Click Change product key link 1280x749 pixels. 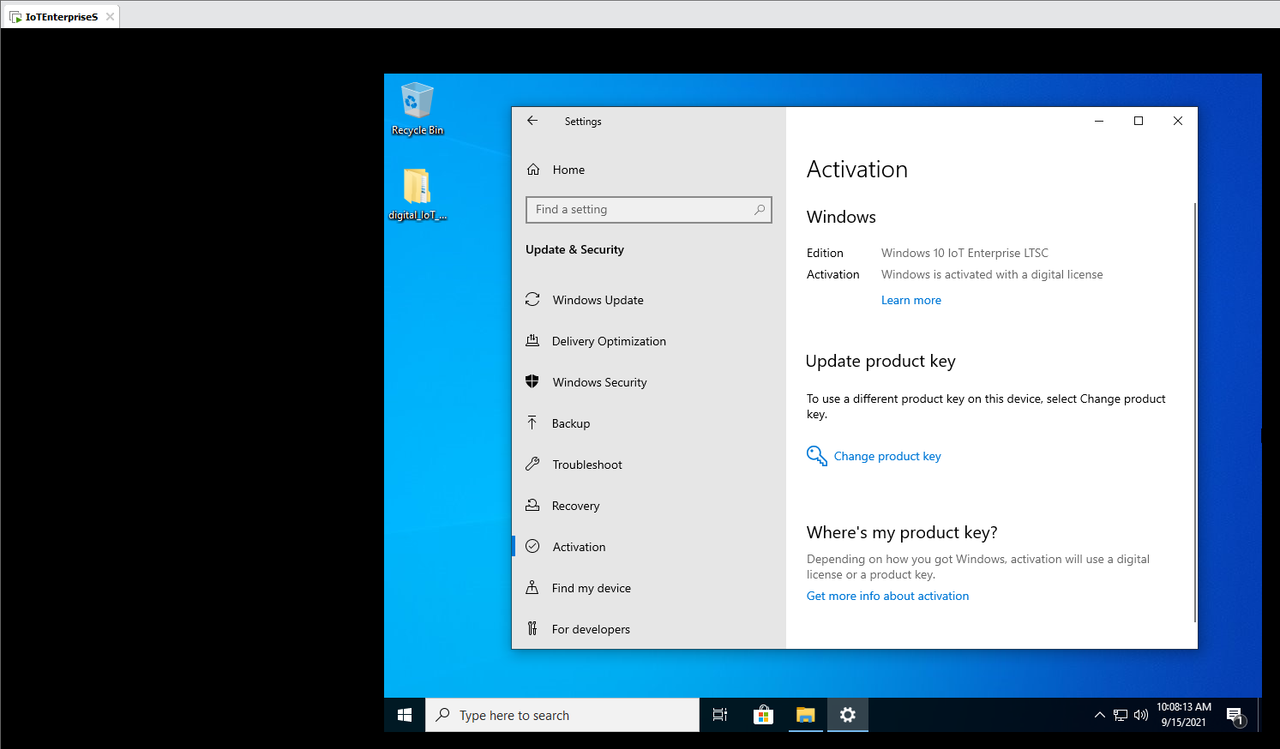click(887, 456)
